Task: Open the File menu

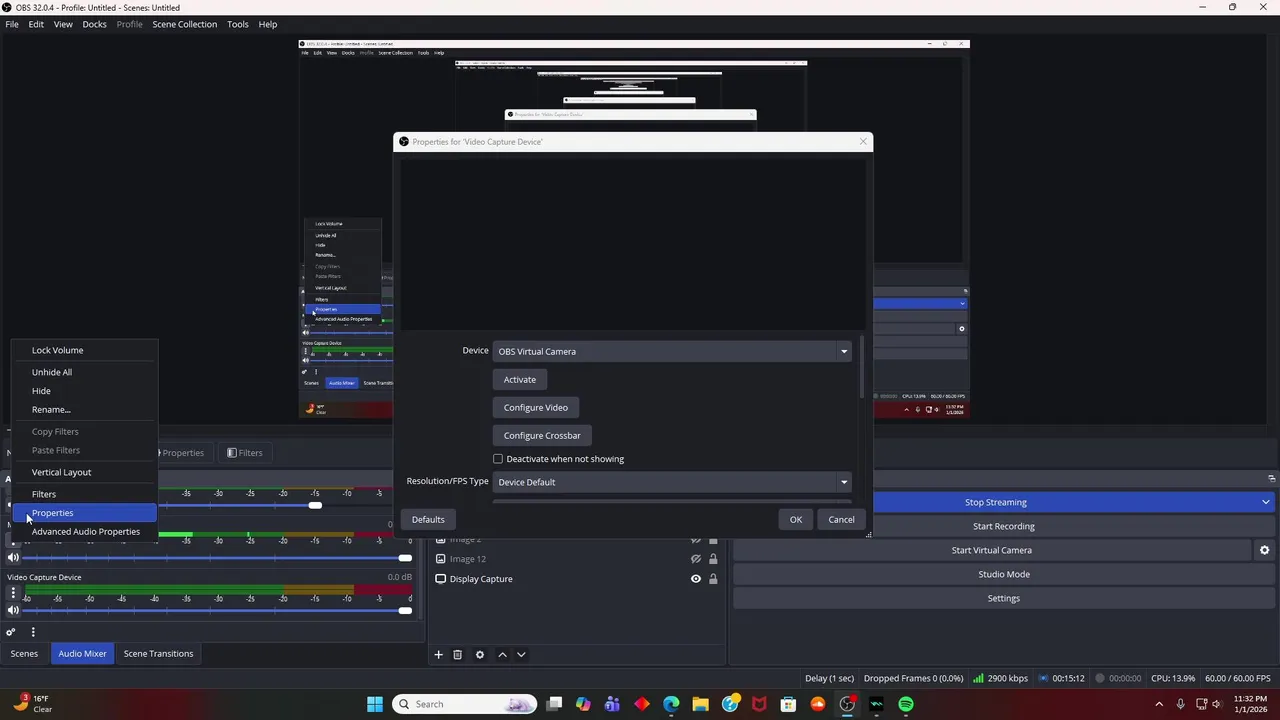Action: click(12, 24)
